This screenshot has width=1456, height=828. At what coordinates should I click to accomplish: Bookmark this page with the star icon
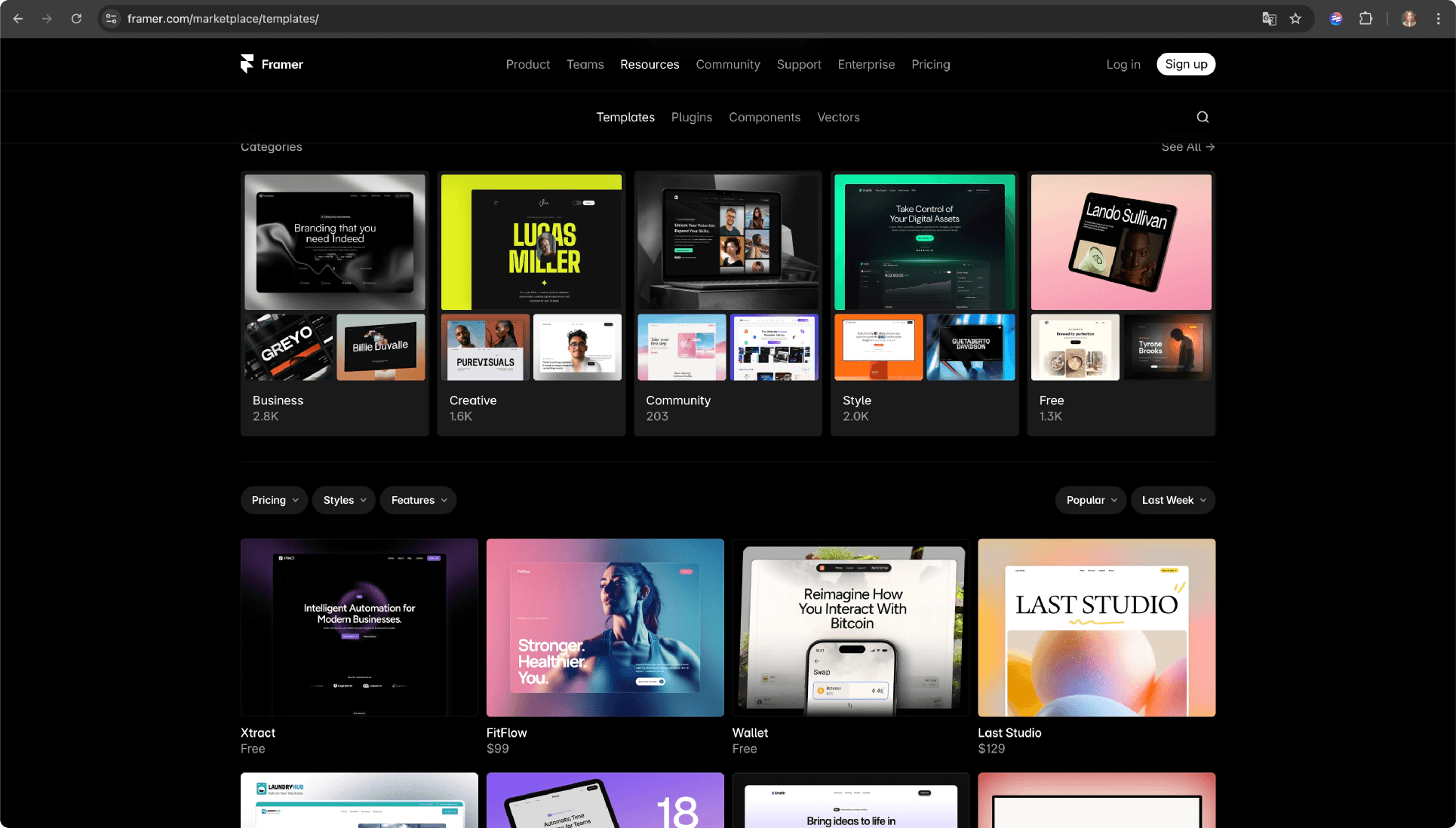point(1295,19)
